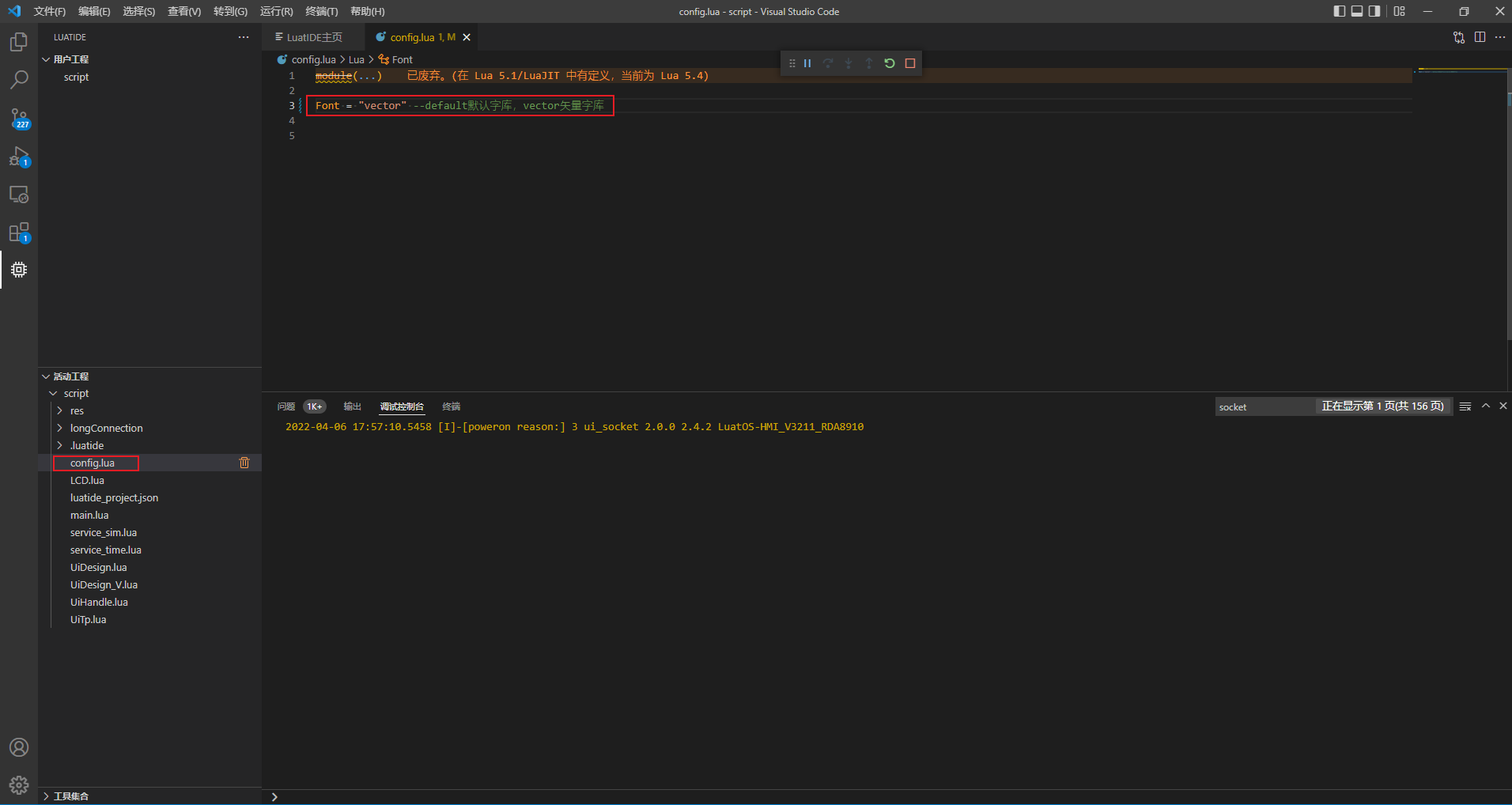Restart the debug session
Screen dimensions: 1512x805
click(x=890, y=63)
